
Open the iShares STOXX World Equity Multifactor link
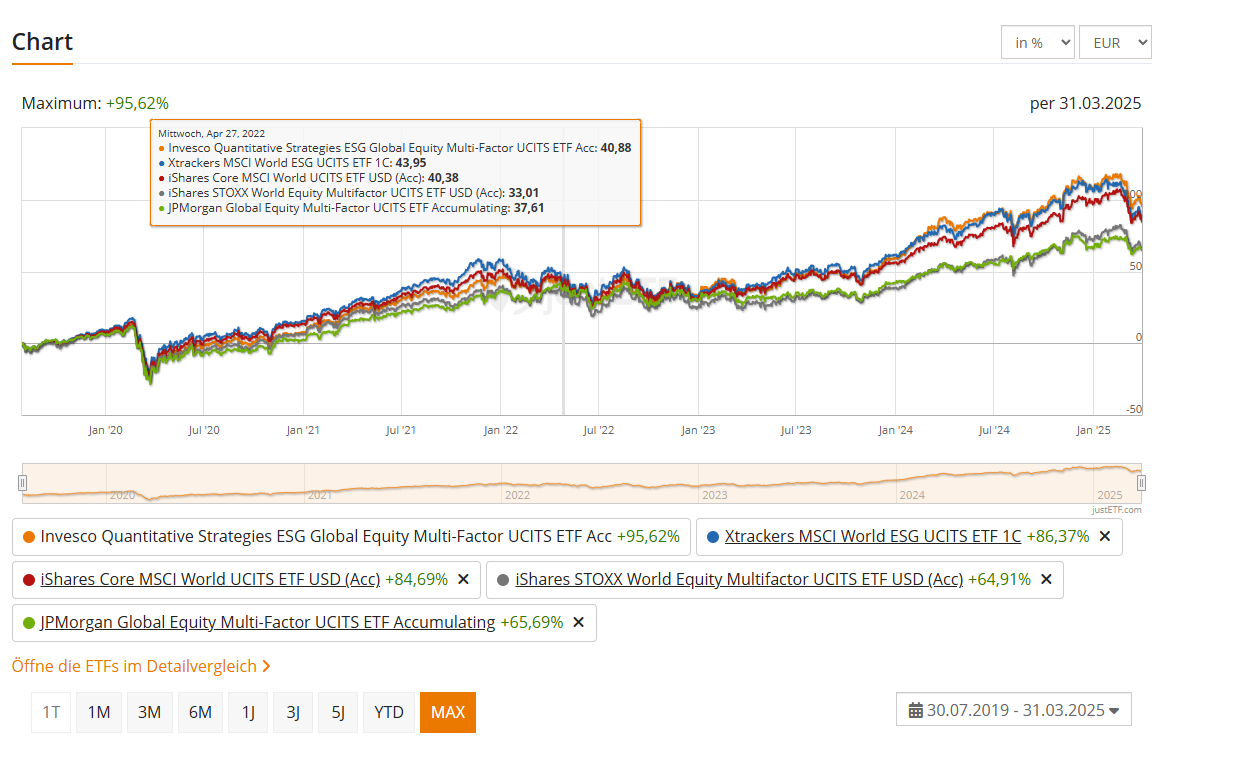click(739, 580)
